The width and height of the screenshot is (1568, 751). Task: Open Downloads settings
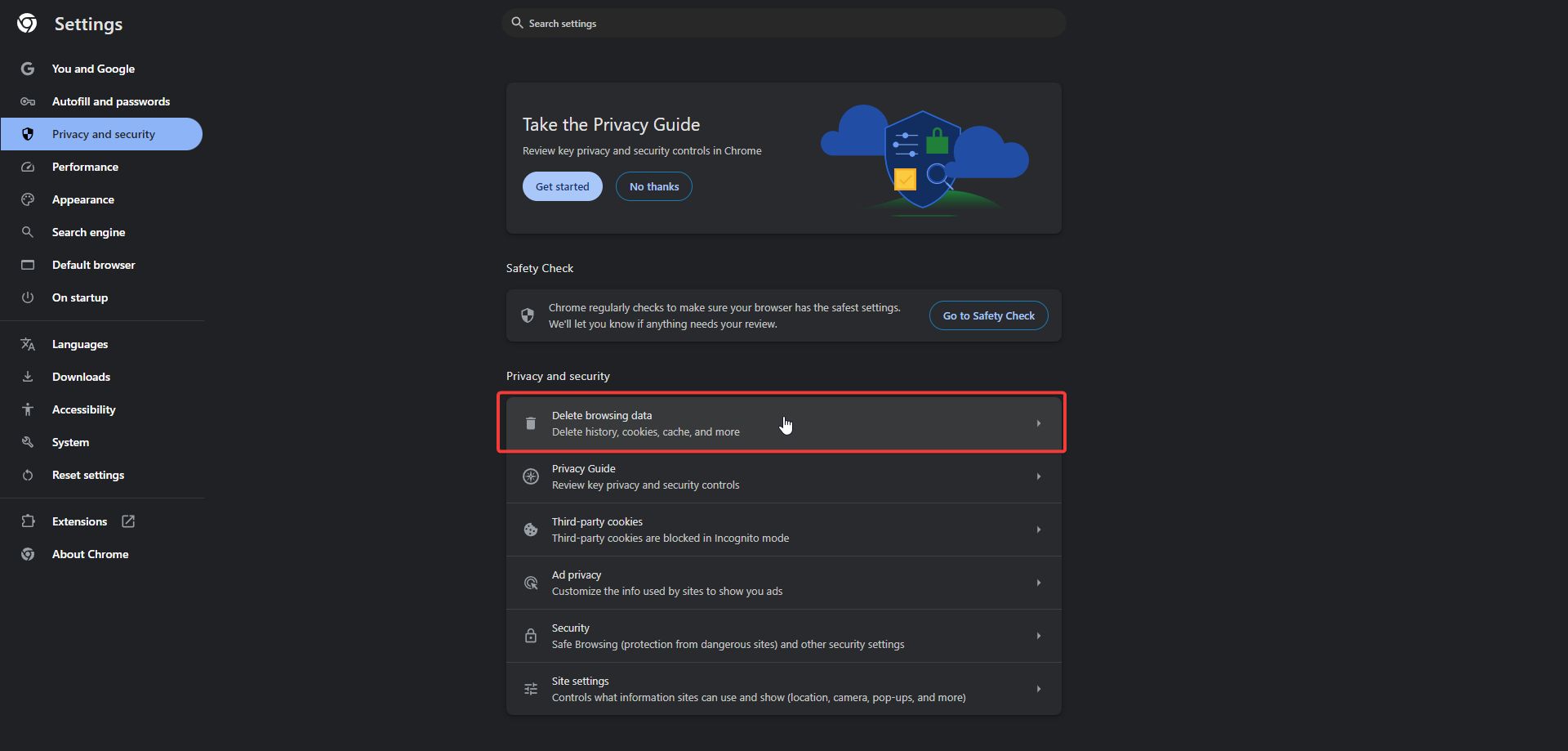click(x=101, y=377)
